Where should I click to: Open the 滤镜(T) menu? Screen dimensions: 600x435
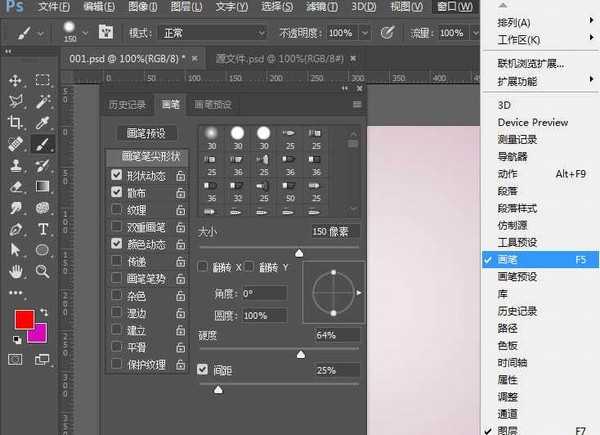pos(321,7)
